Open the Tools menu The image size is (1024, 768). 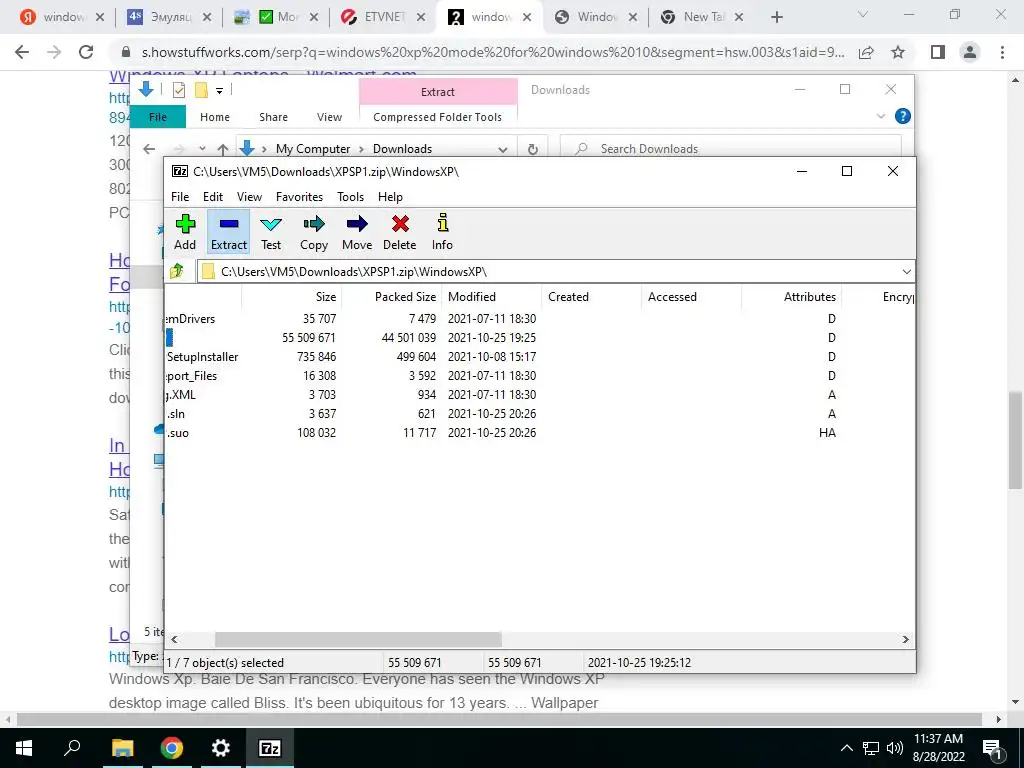tap(351, 197)
